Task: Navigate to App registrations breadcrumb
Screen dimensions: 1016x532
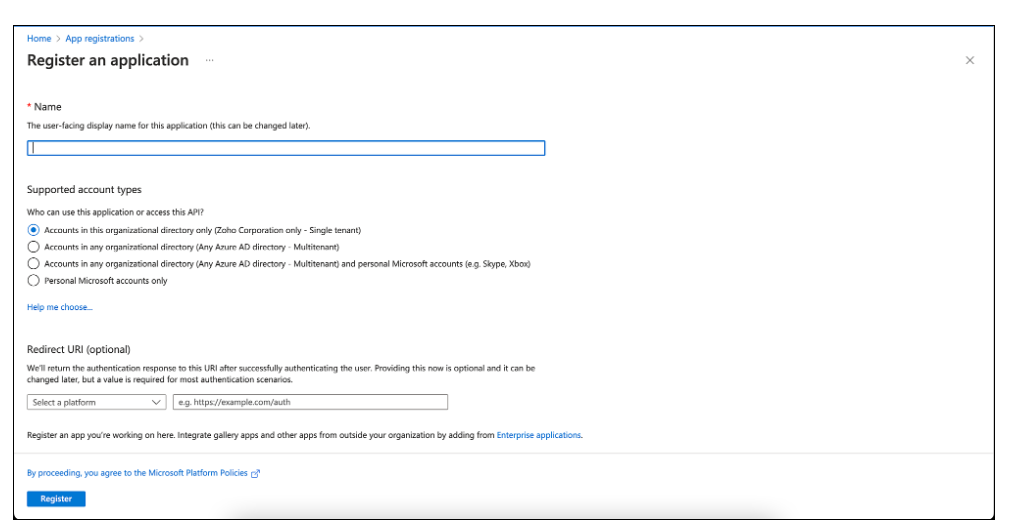Action: click(99, 39)
